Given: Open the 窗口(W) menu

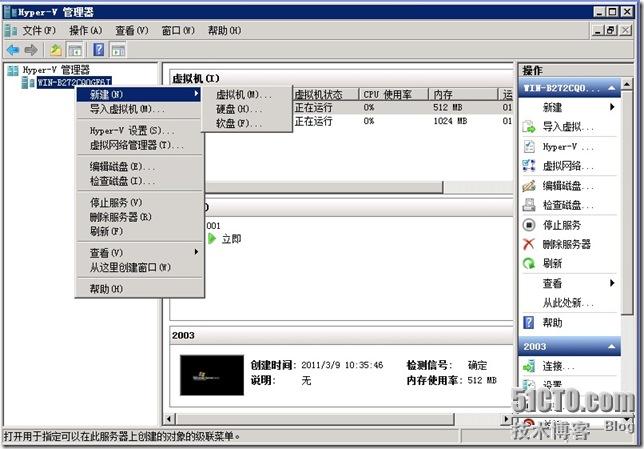Looking at the screenshot, I should [178, 30].
